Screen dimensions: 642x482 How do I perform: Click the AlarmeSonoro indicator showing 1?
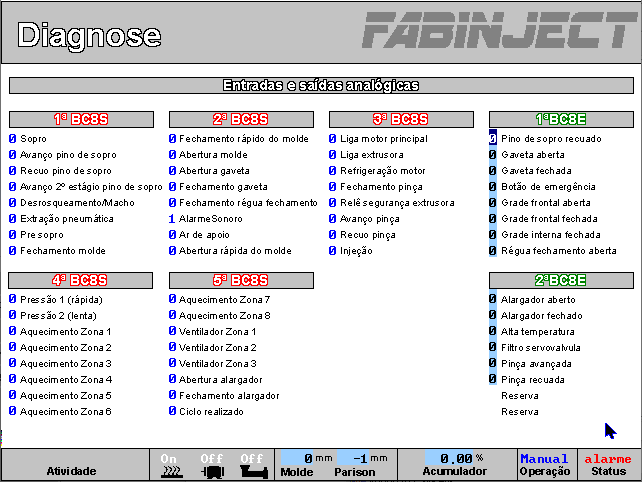click(x=173, y=219)
